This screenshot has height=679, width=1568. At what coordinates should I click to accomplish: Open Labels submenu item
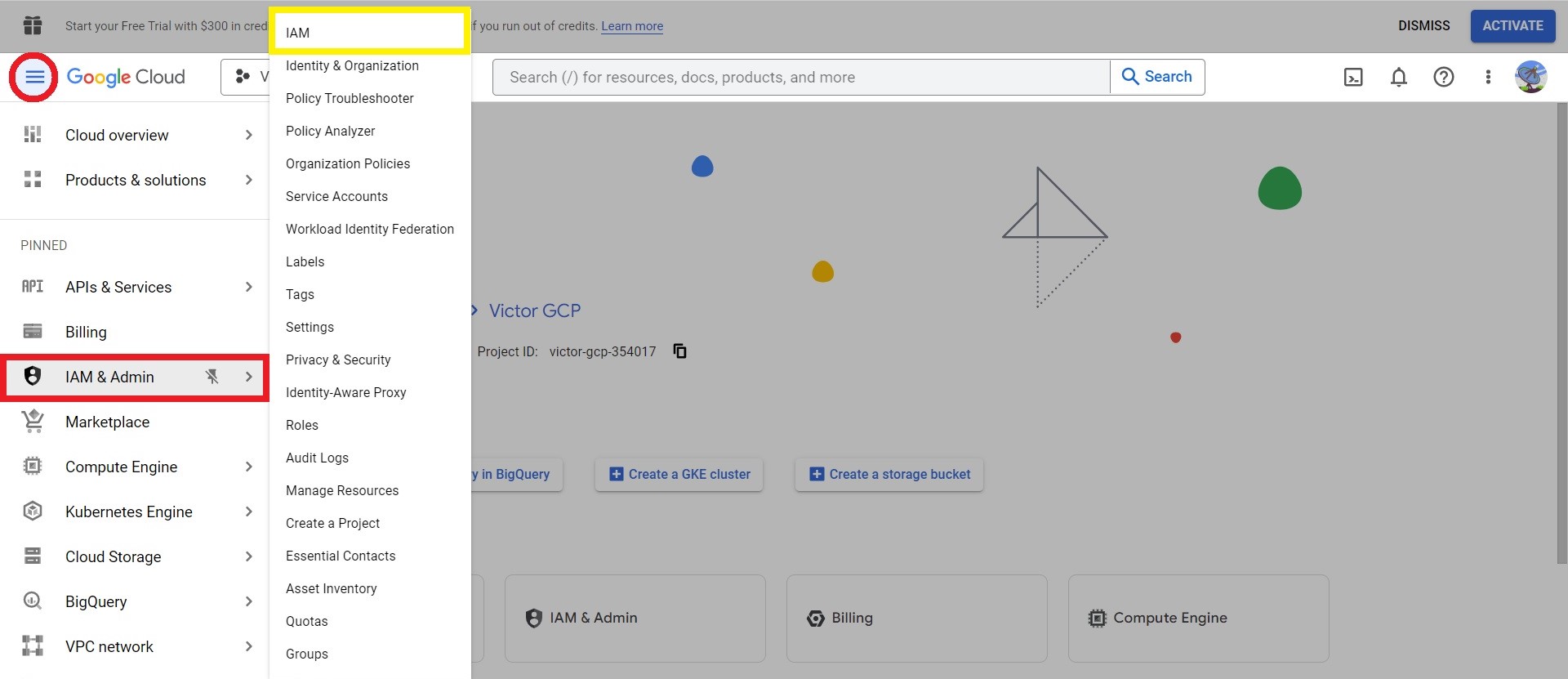coord(370,261)
